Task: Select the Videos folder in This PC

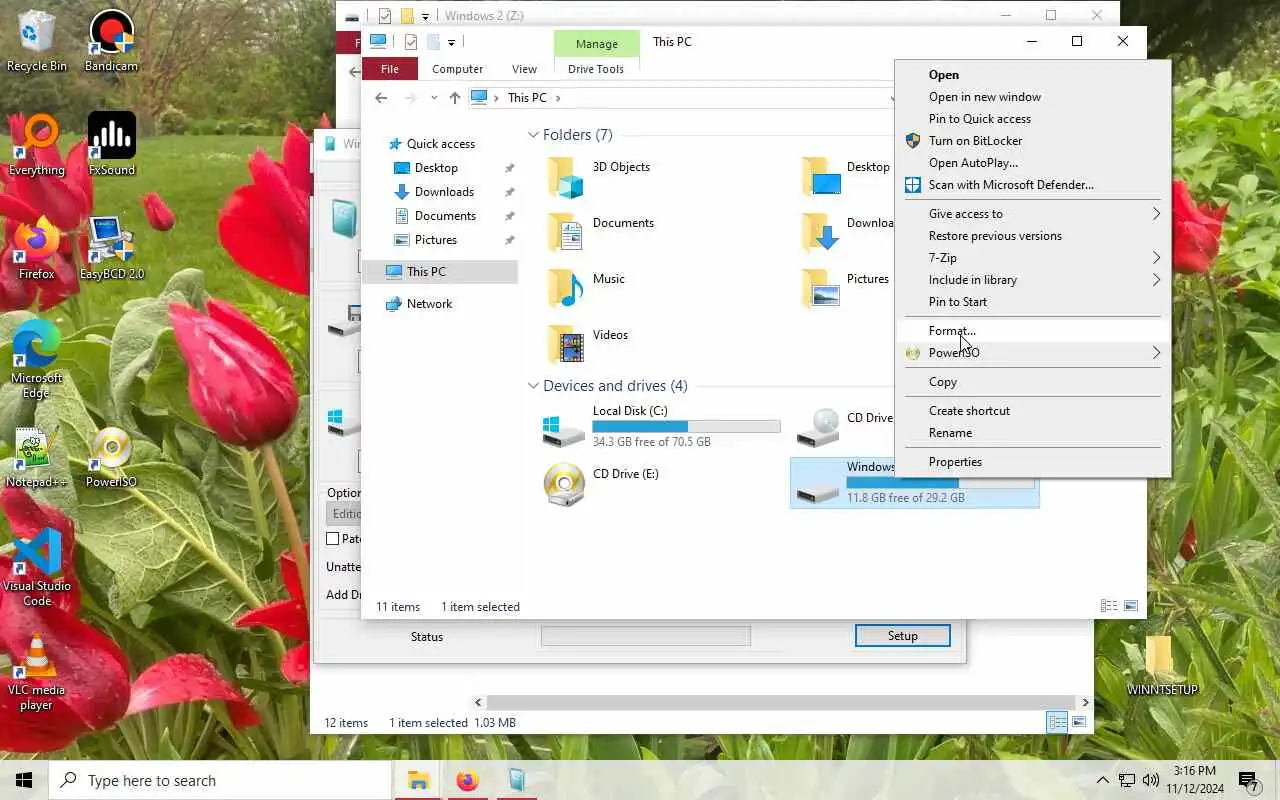Action: pos(588,345)
